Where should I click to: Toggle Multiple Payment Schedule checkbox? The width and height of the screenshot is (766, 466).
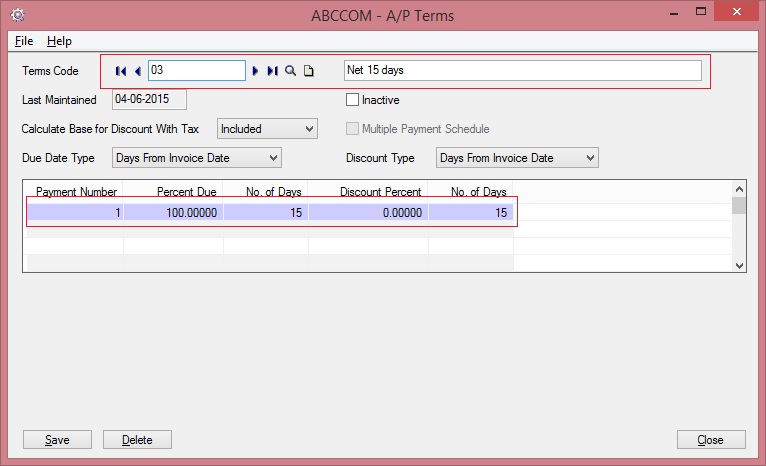pos(352,129)
